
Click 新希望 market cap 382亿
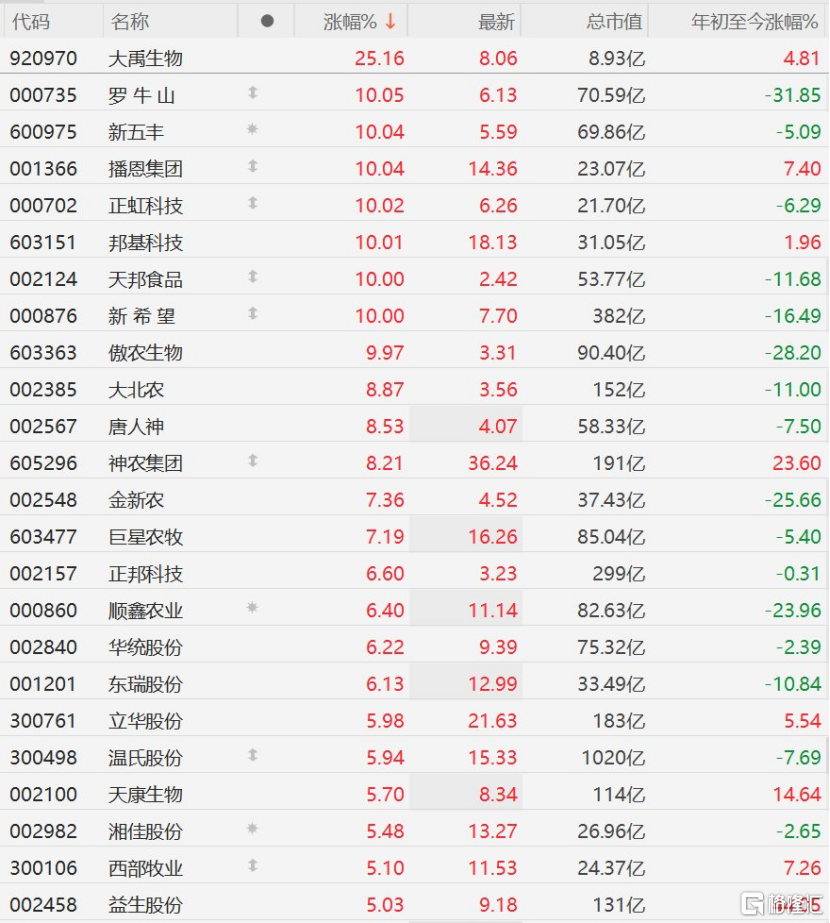(x=619, y=316)
